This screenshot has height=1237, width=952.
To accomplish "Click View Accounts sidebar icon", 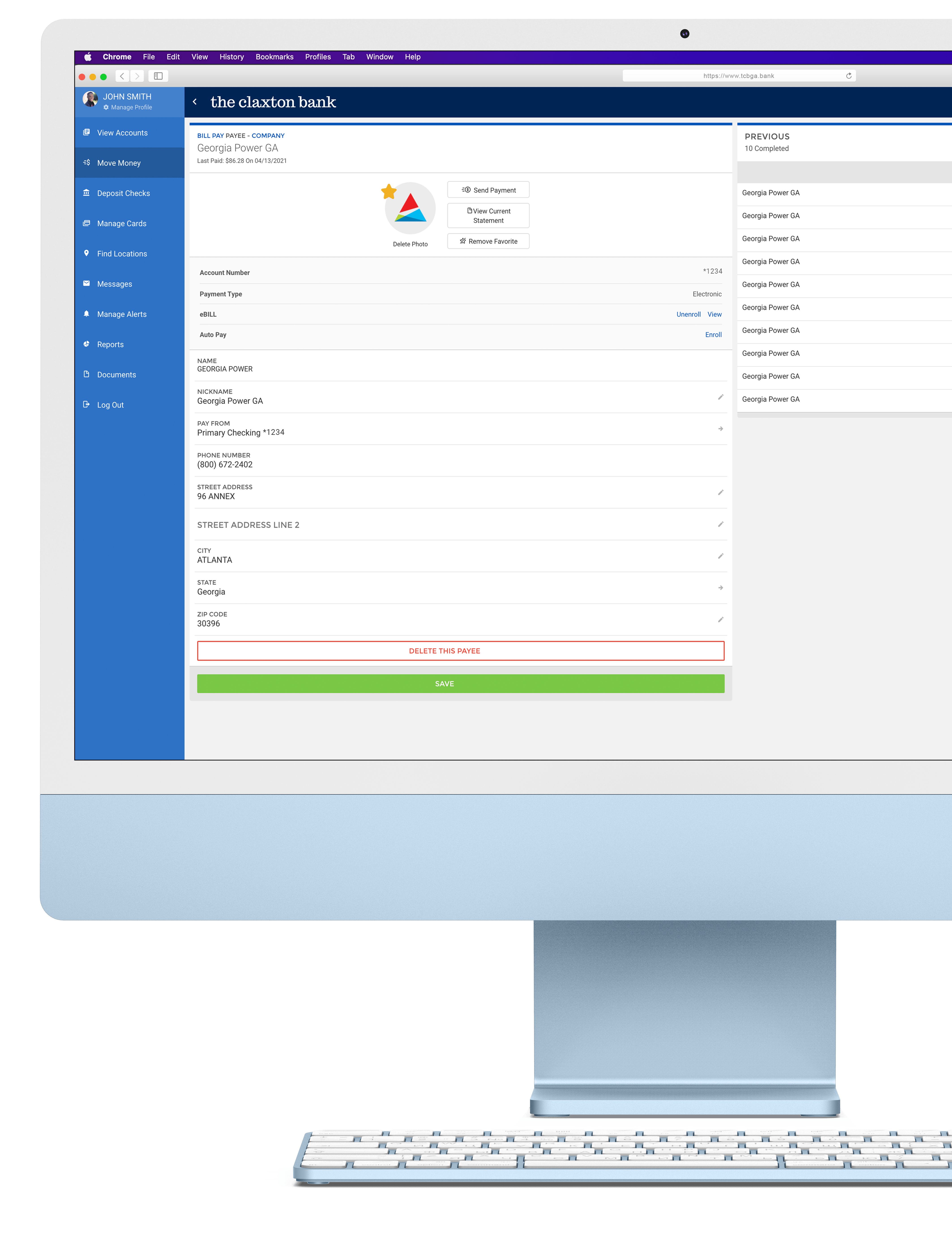I will pyautogui.click(x=89, y=132).
